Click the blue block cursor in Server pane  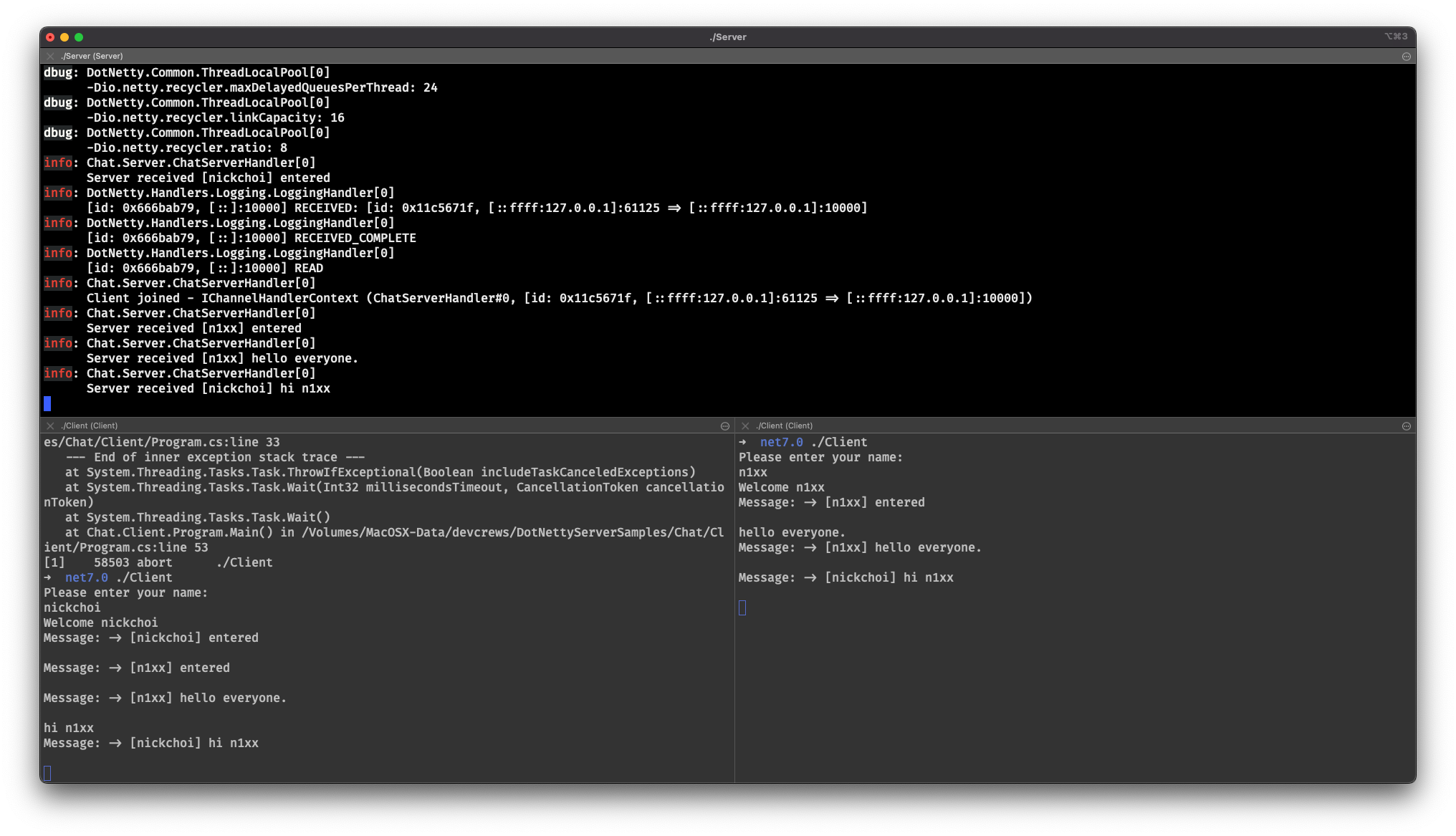pos(47,403)
